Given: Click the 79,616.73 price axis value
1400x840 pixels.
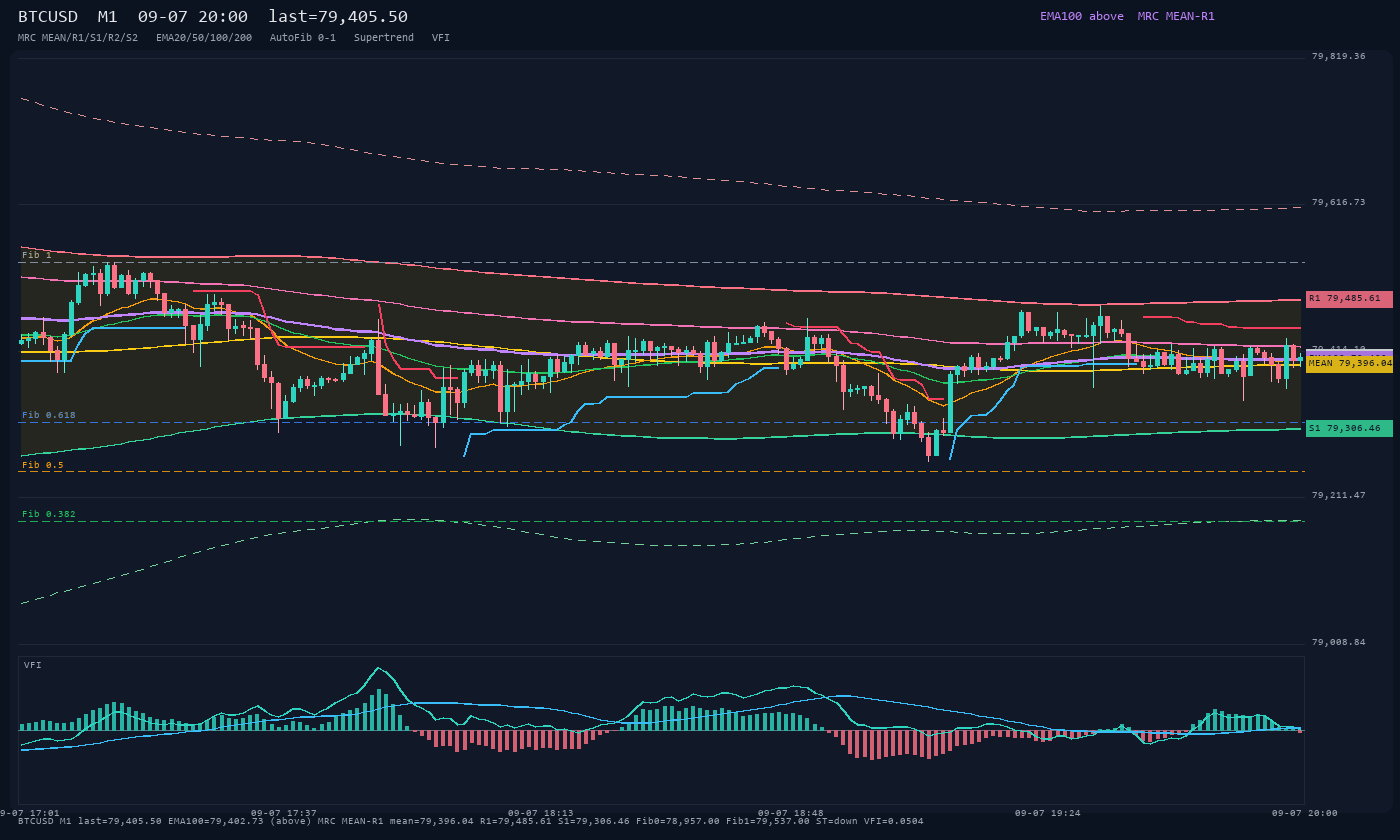Looking at the screenshot, I should tap(1339, 202).
